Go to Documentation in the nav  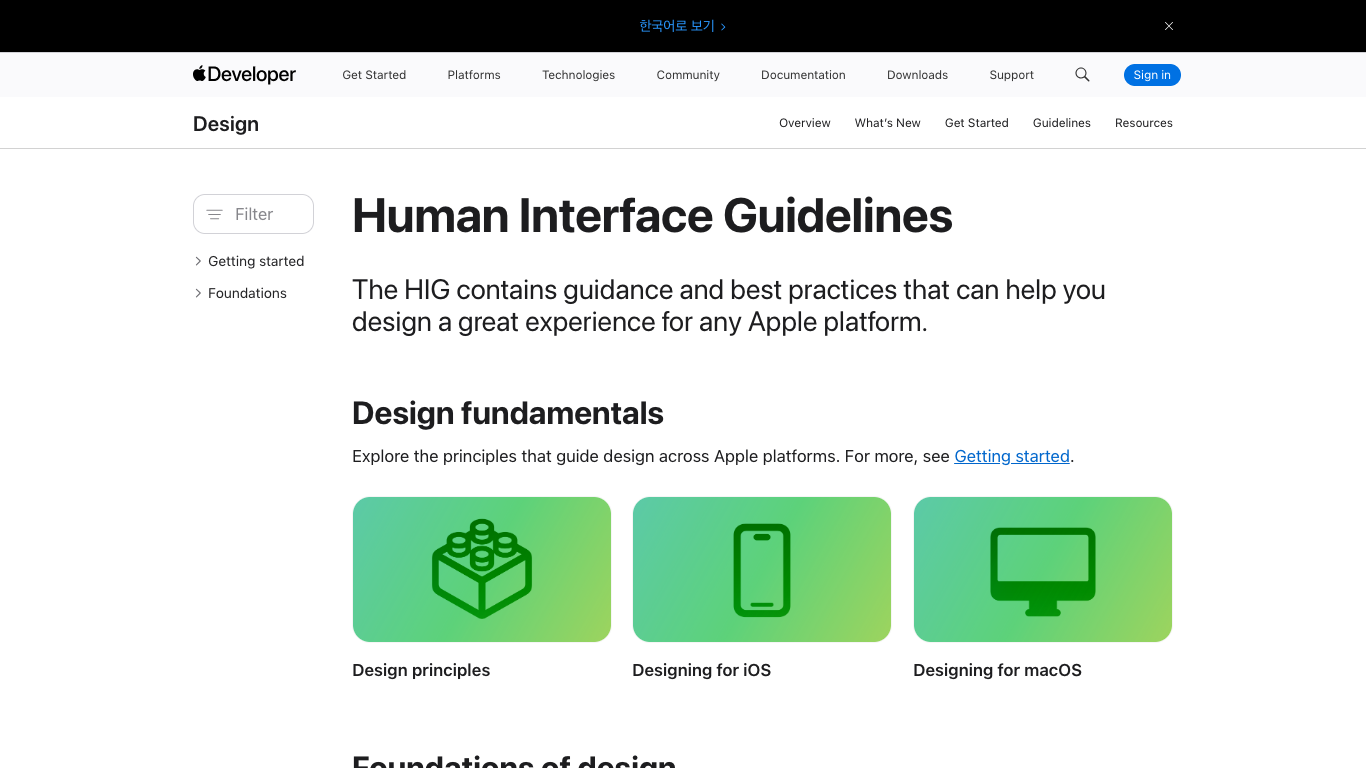[x=803, y=75]
